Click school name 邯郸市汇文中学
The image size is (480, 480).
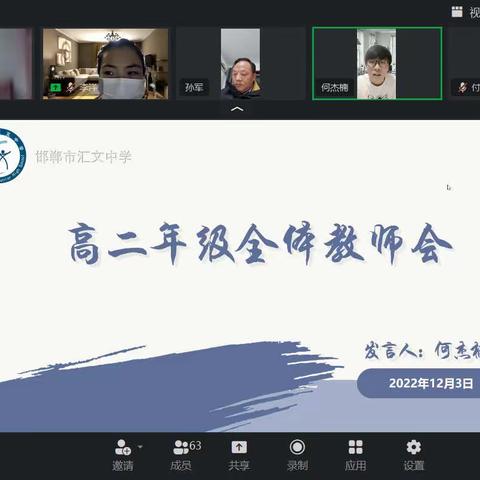click(x=84, y=157)
